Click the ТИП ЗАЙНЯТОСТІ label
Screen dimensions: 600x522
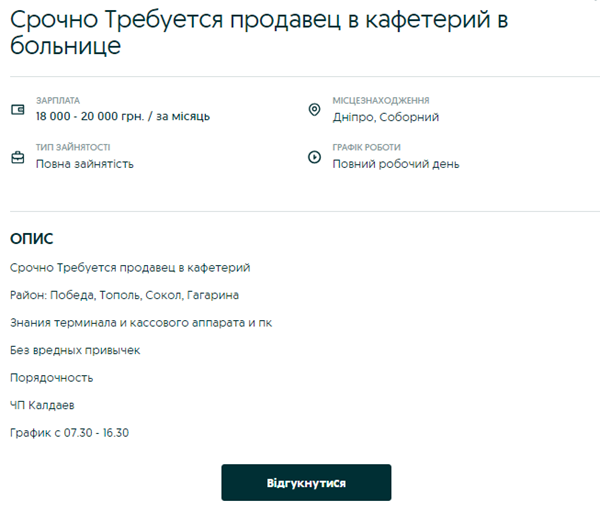coord(72,148)
